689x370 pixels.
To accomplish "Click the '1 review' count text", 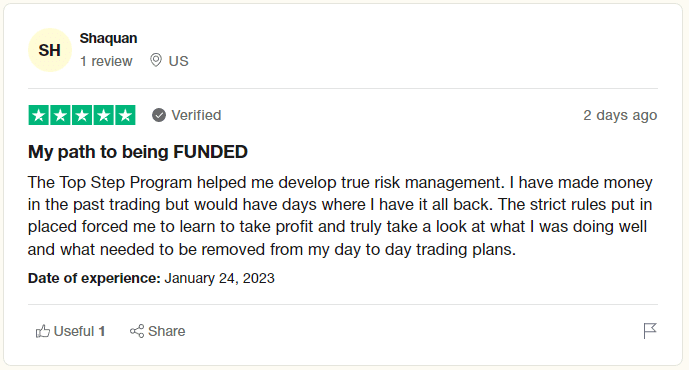I will pos(106,61).
